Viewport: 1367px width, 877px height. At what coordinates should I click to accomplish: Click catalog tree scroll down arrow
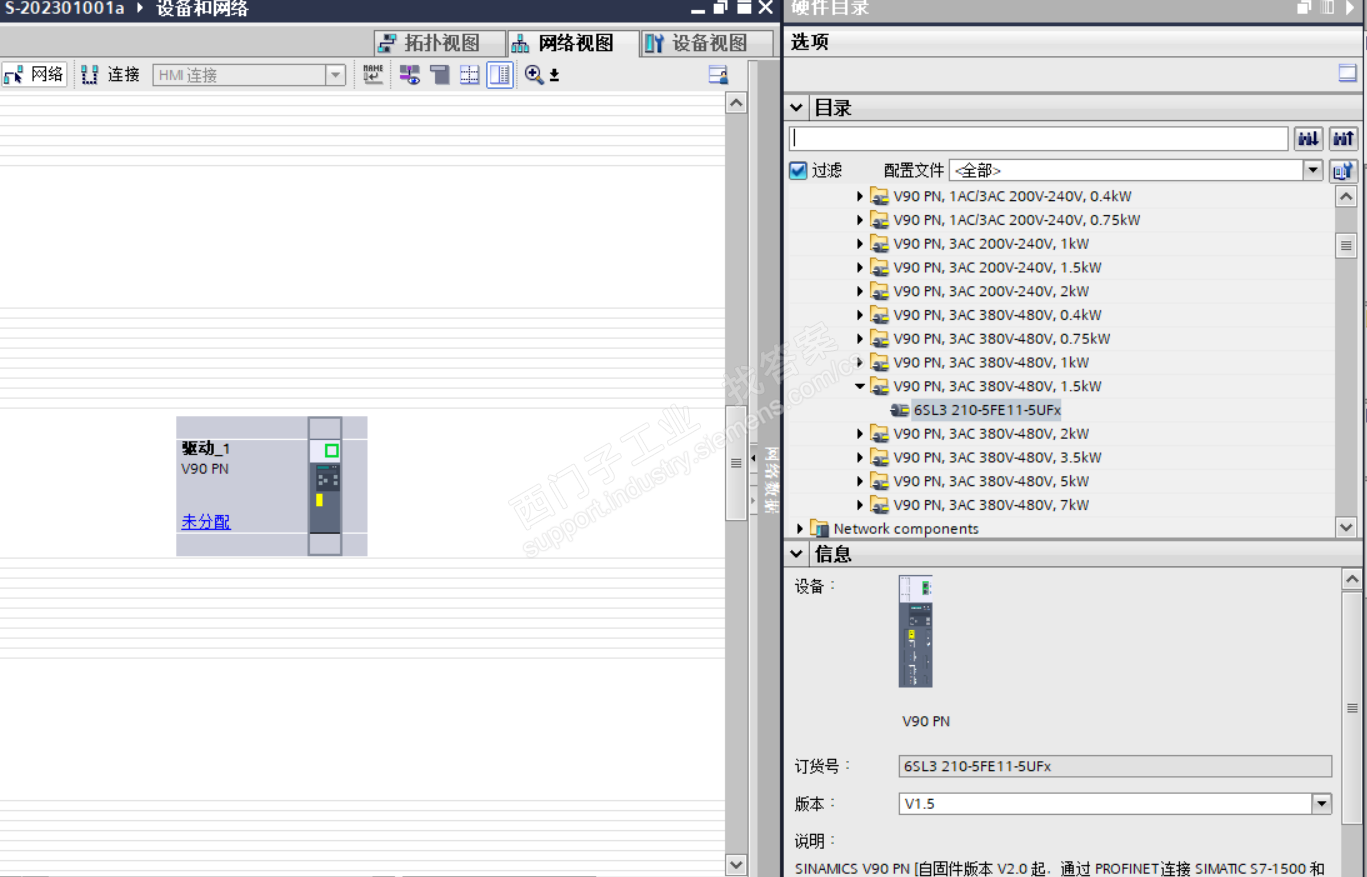(1346, 527)
